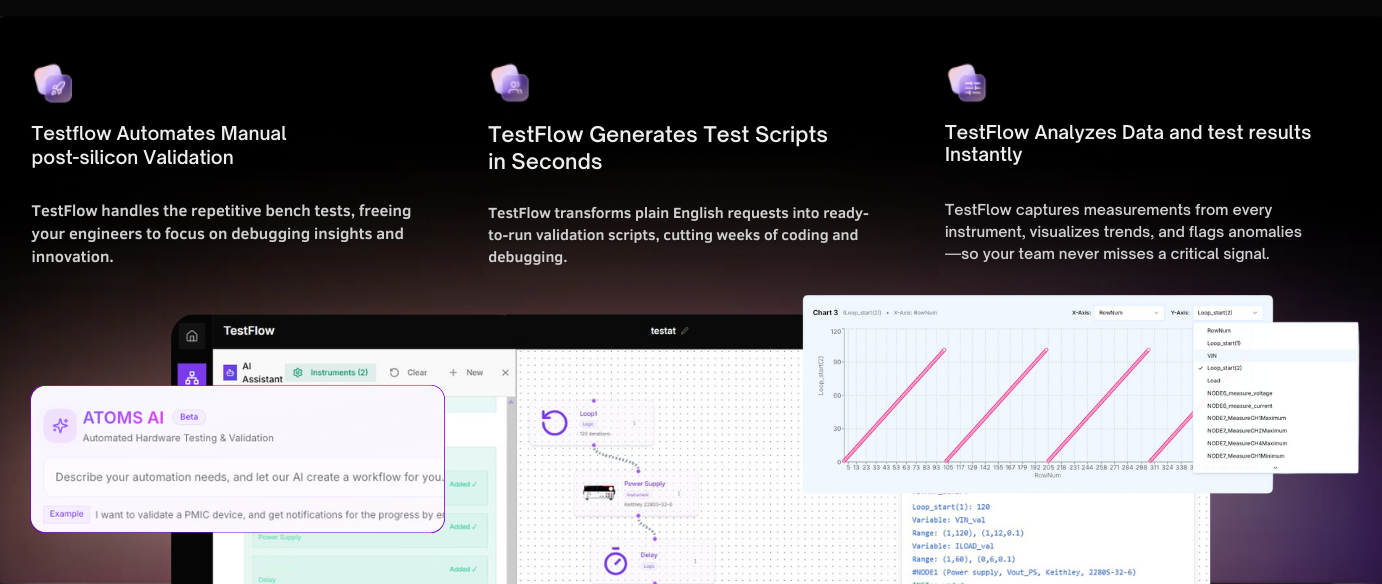Click the pencil icon next to testat
This screenshot has height=584, width=1382.
tap(686, 330)
